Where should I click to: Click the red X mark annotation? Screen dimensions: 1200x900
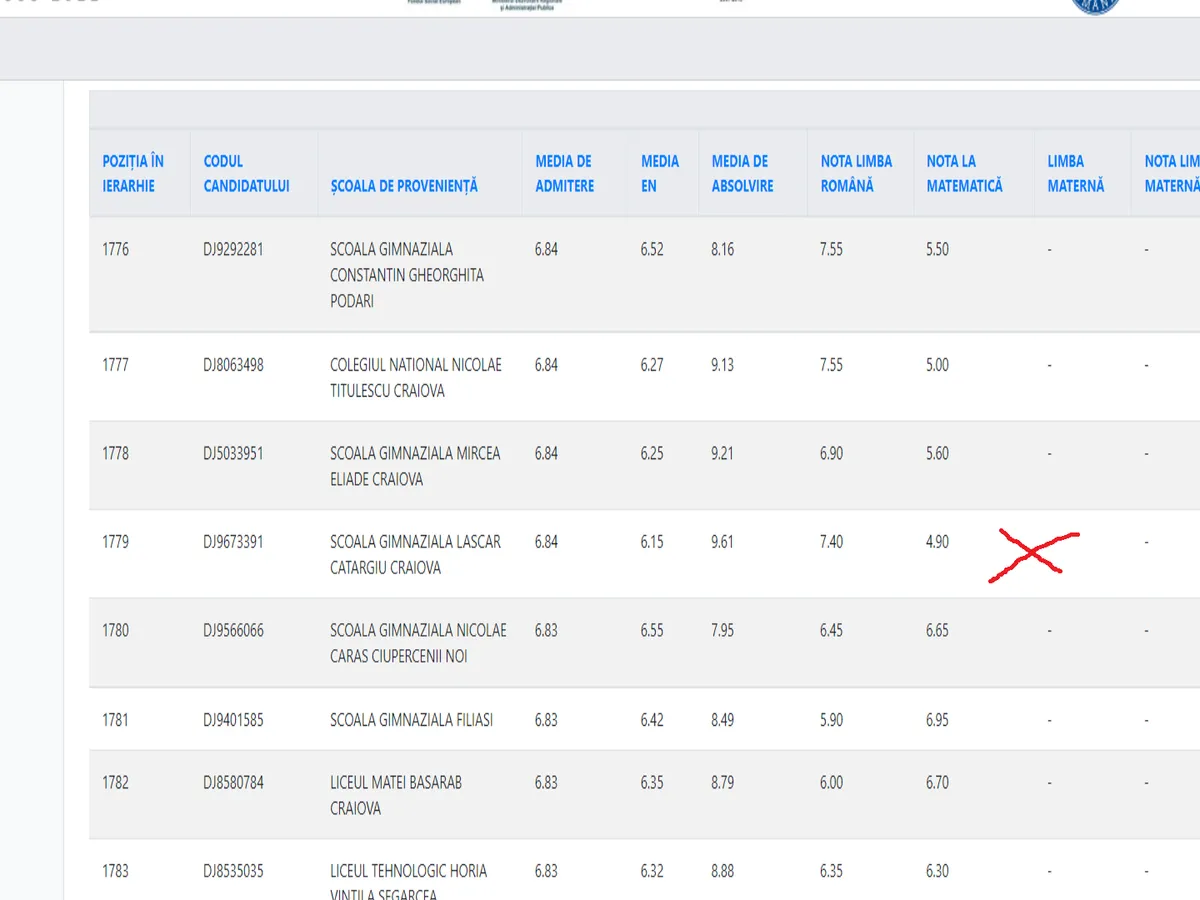coord(1032,555)
